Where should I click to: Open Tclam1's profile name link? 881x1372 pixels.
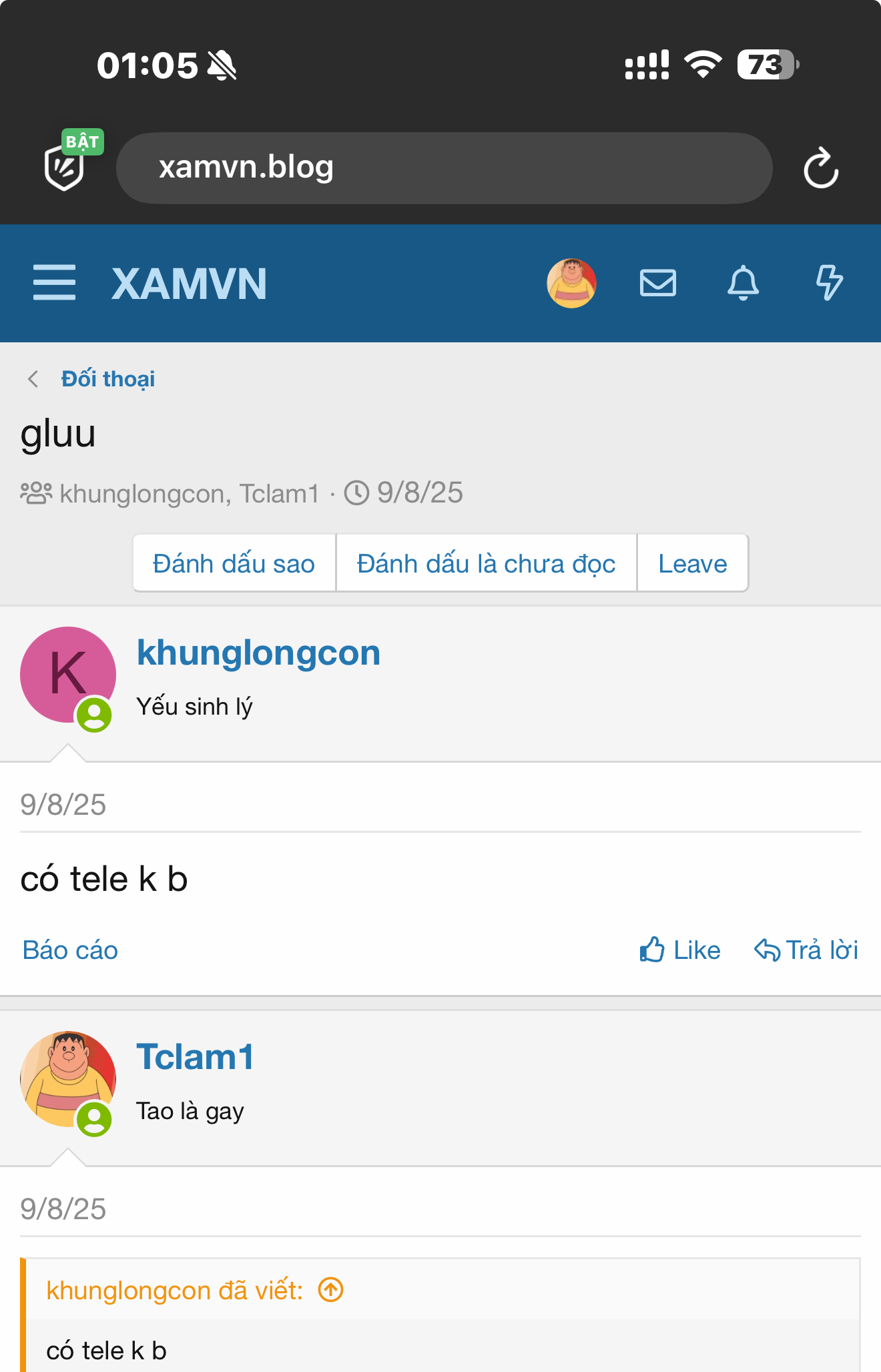coord(196,1057)
